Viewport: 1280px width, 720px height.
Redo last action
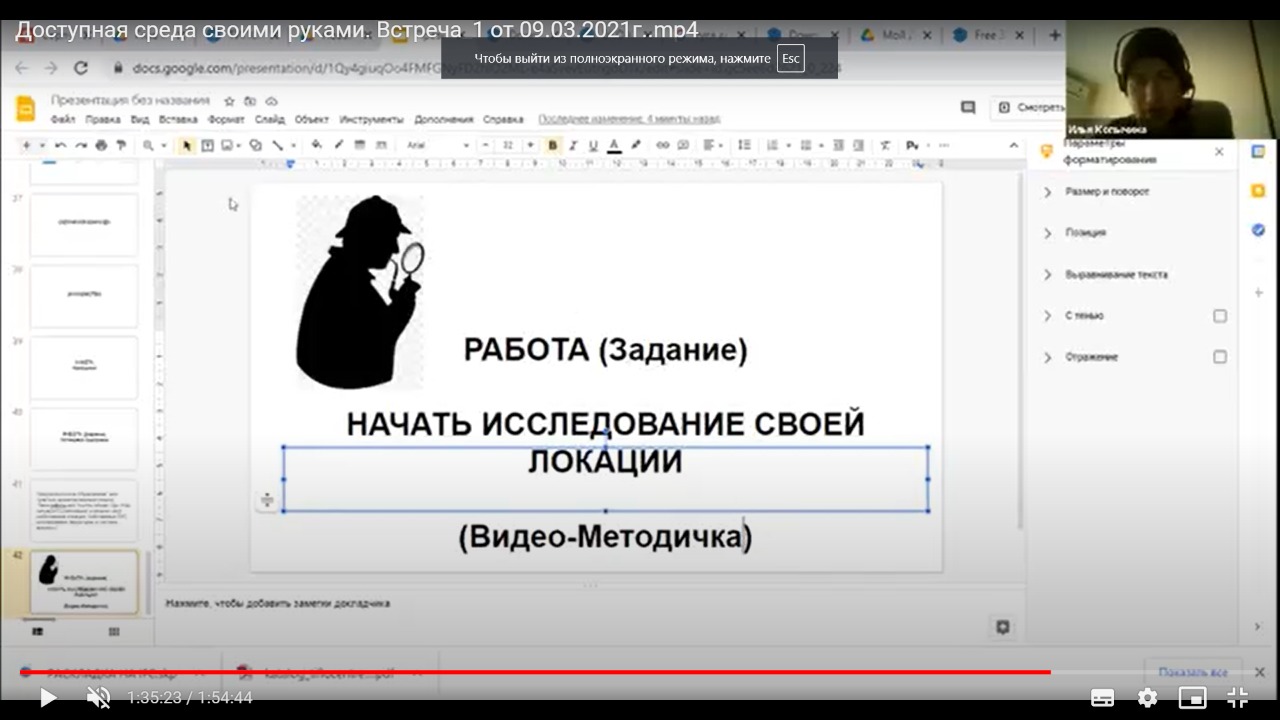[81, 145]
